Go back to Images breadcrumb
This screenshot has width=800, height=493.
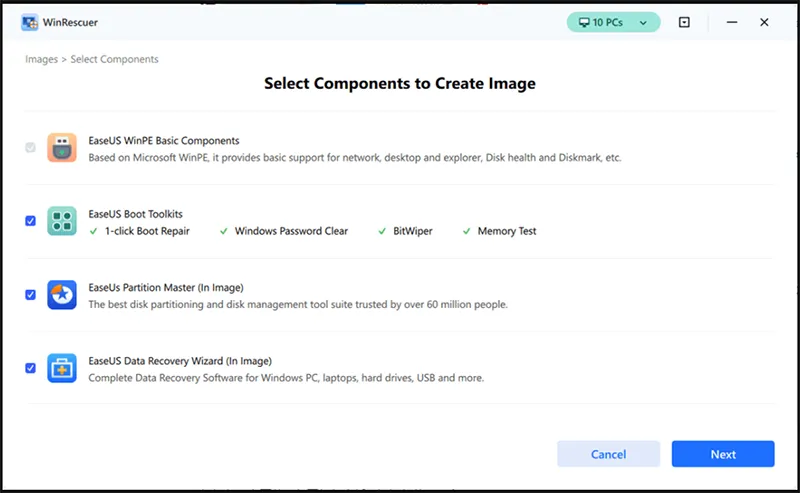point(41,59)
